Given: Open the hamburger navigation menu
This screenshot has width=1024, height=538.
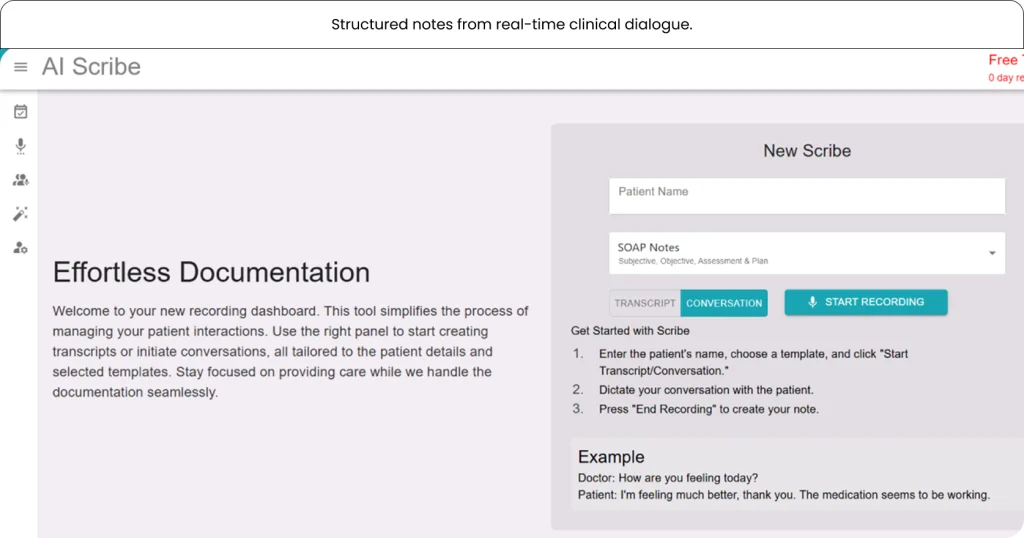Looking at the screenshot, I should click(x=20, y=67).
